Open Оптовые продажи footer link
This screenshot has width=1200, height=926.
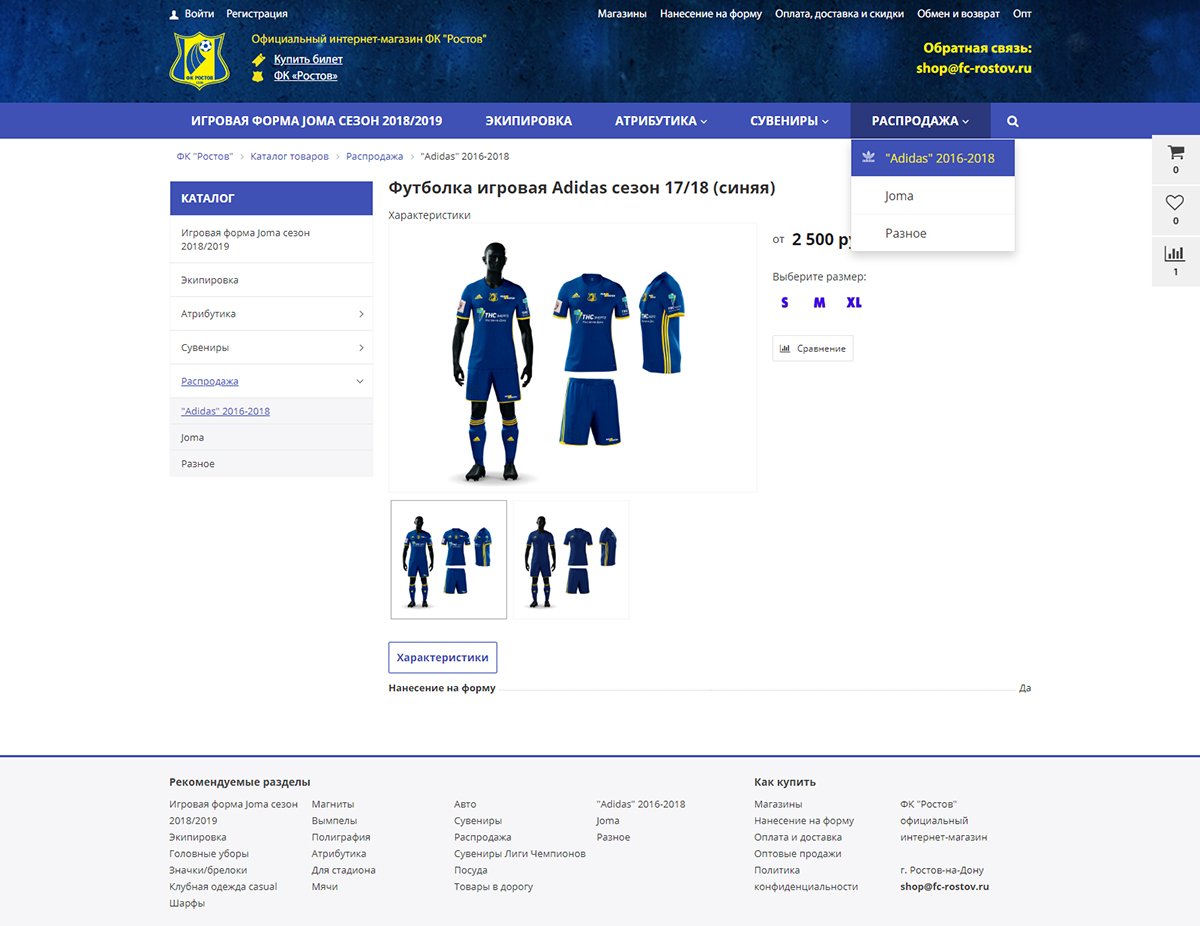798,854
